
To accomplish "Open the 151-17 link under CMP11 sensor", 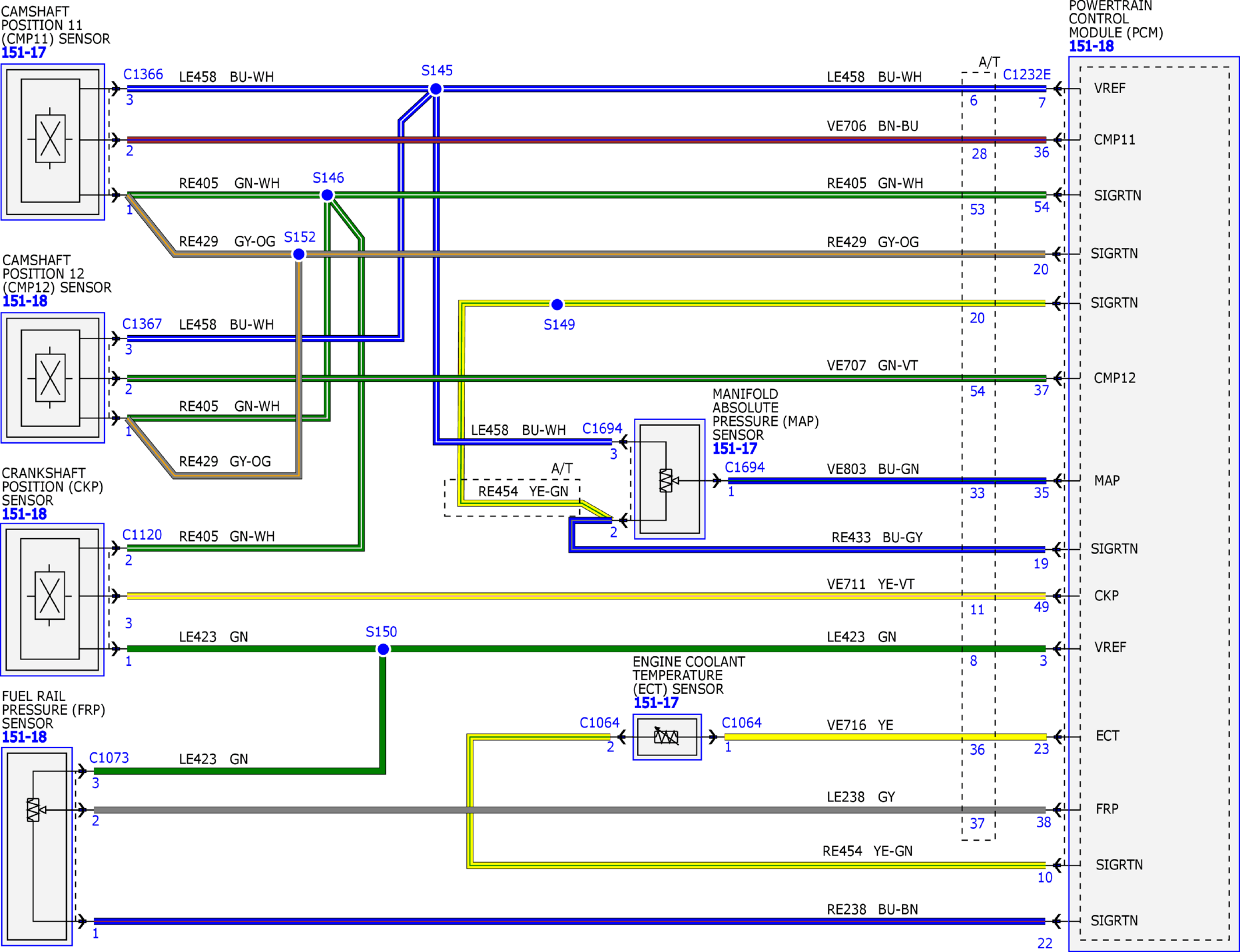I will (x=23, y=53).
